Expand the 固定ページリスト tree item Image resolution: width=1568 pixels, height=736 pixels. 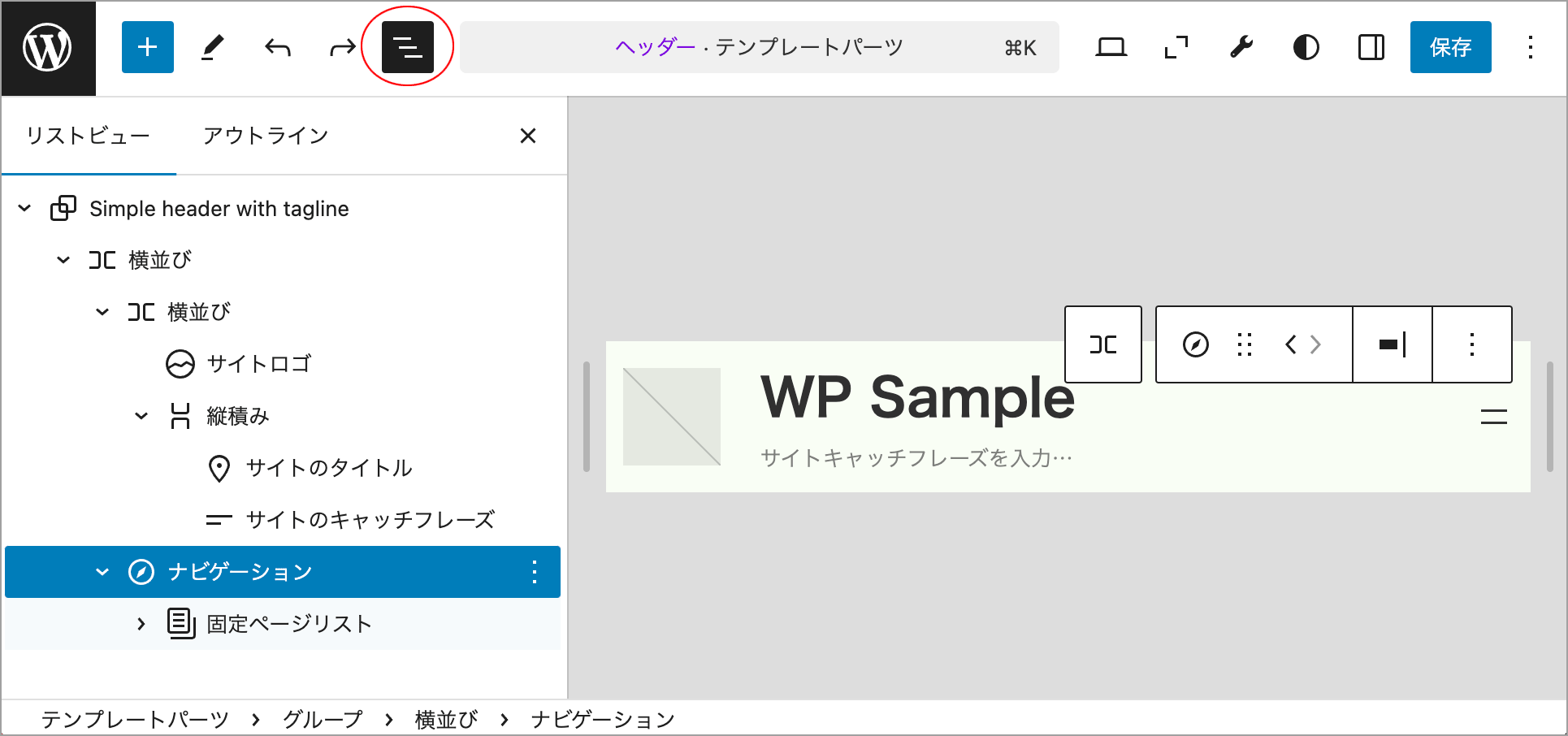141,624
